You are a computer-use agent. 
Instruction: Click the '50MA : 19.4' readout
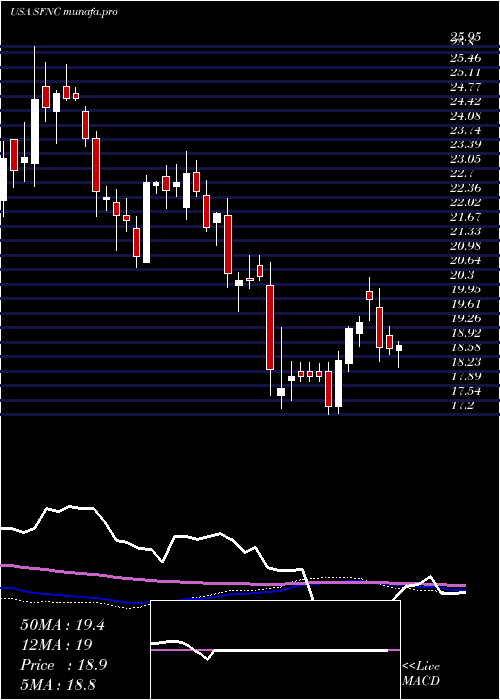pos(62,625)
